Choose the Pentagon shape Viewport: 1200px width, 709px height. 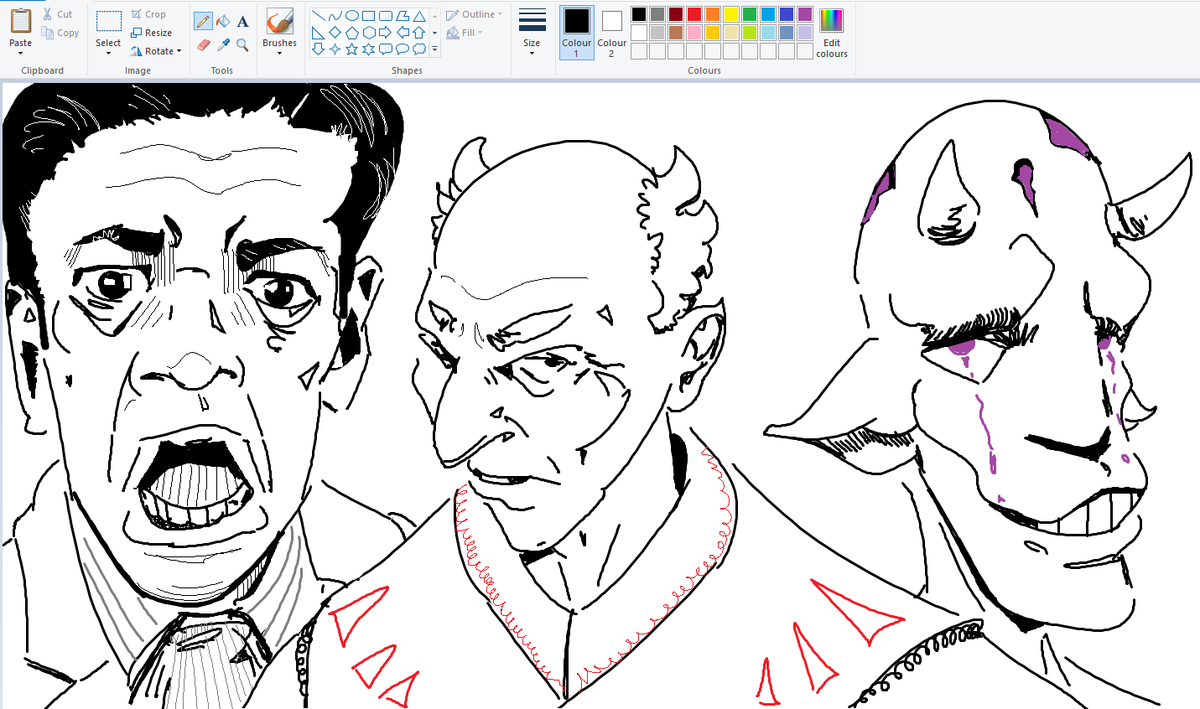tap(351, 32)
